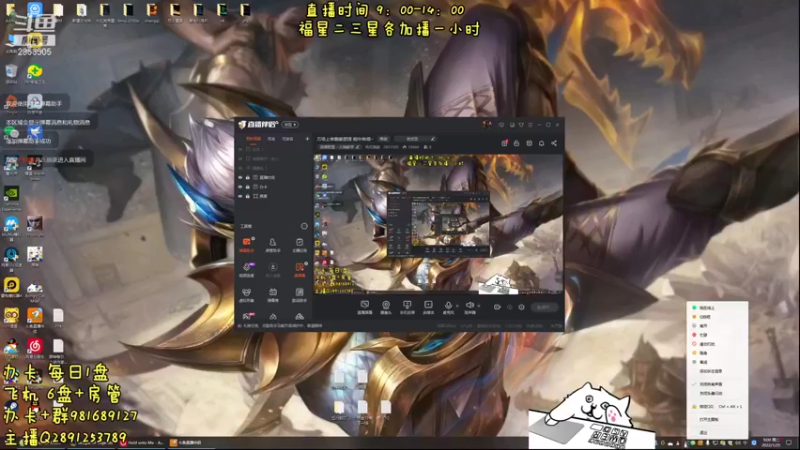Click the share icon in the title row
The height and width of the screenshot is (450, 800).
coord(554,143)
